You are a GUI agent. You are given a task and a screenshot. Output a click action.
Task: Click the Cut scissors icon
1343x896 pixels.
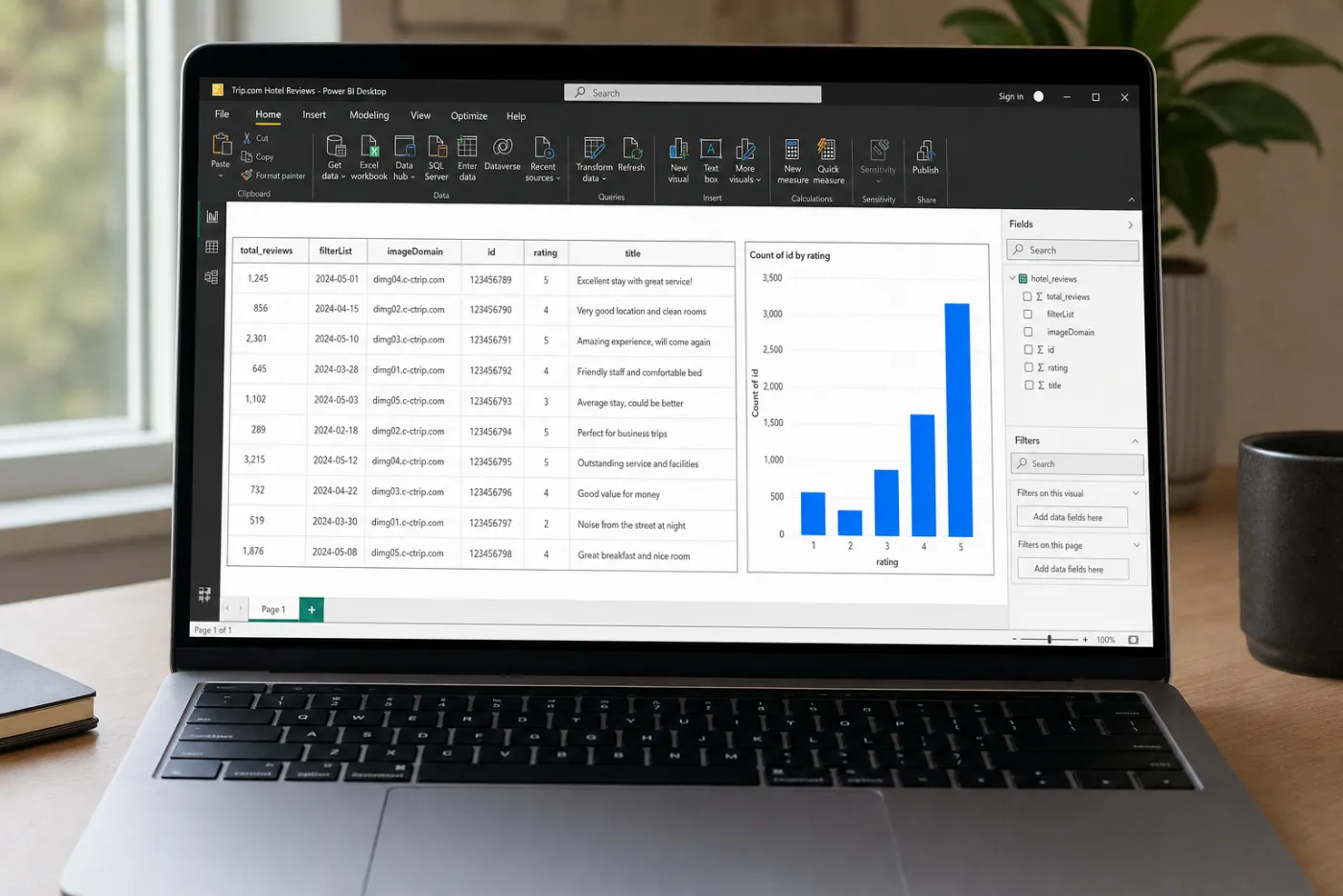[x=247, y=138]
